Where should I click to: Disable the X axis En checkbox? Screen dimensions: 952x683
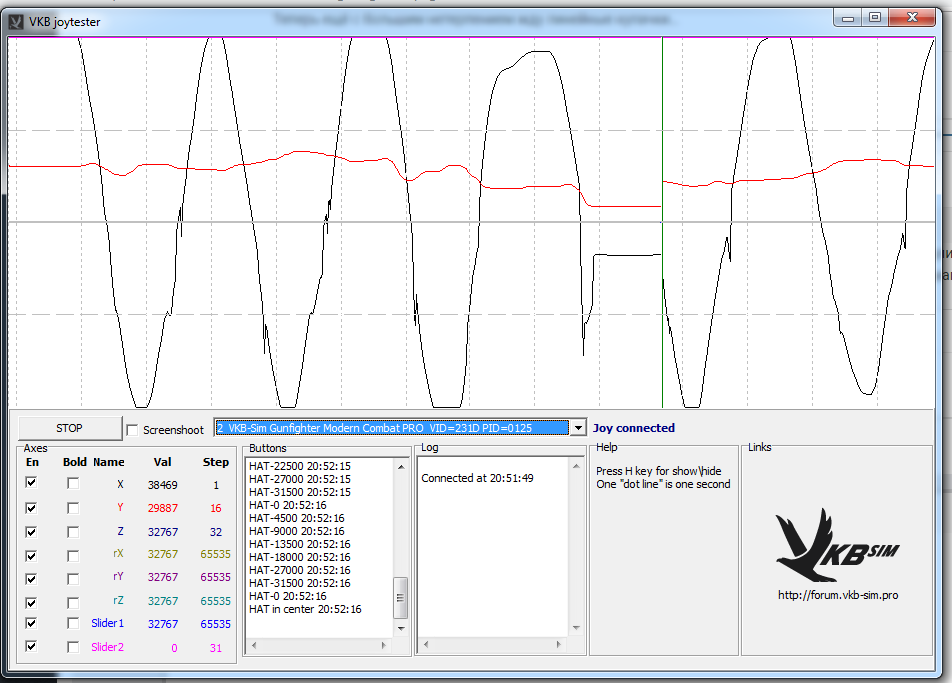pyautogui.click(x=31, y=483)
